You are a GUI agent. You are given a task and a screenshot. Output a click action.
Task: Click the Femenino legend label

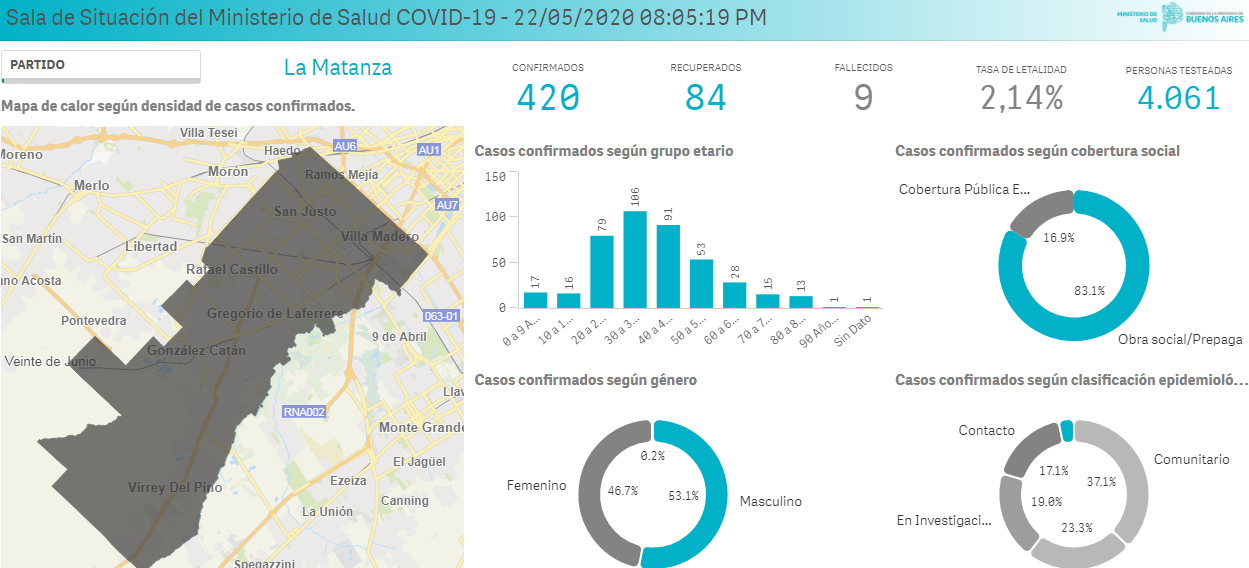tap(536, 485)
